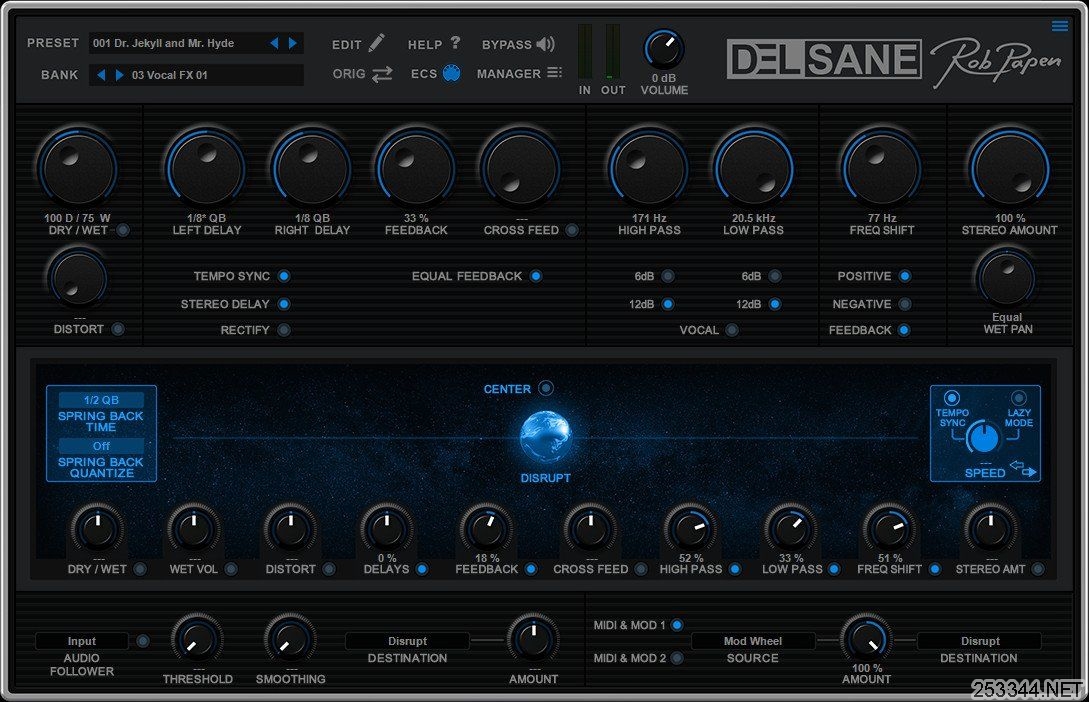Enable the DISTORT LED in top section
The image size is (1089, 702).
(x=119, y=329)
